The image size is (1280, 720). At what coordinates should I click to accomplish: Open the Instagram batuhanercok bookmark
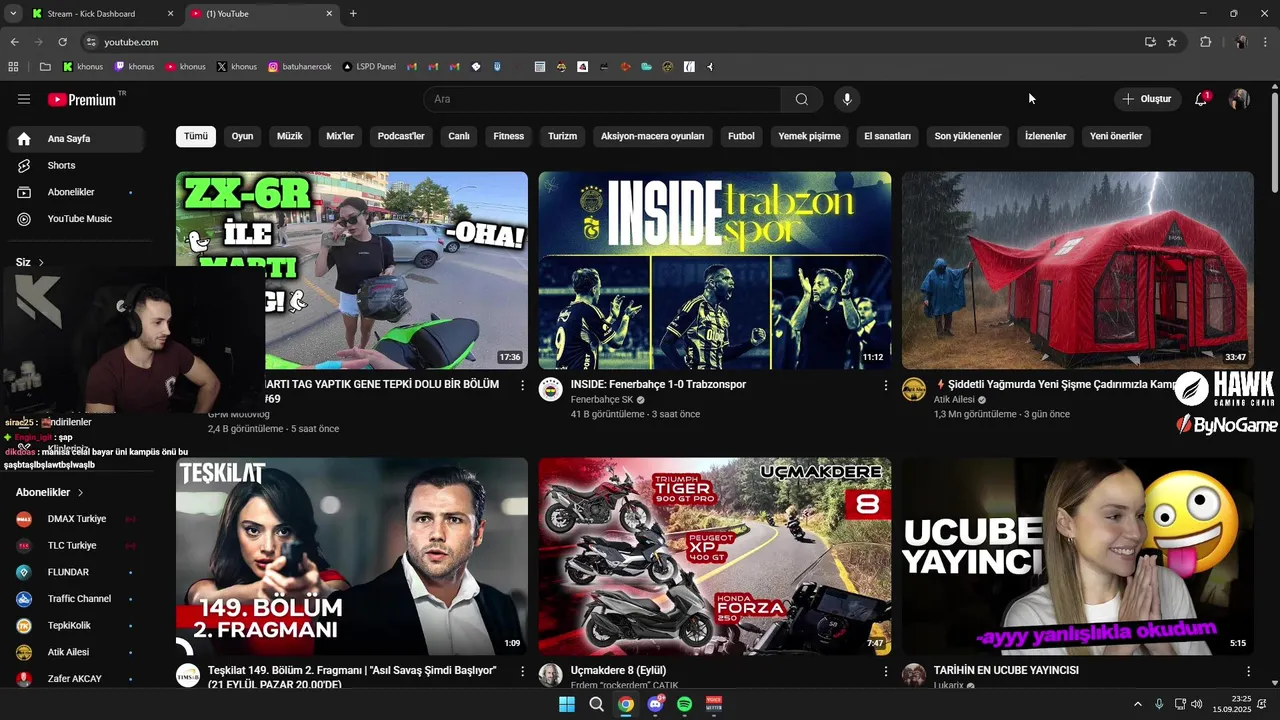301,67
